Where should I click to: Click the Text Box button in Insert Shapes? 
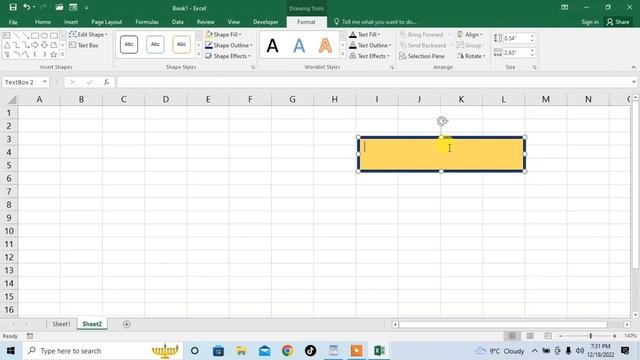pos(84,45)
